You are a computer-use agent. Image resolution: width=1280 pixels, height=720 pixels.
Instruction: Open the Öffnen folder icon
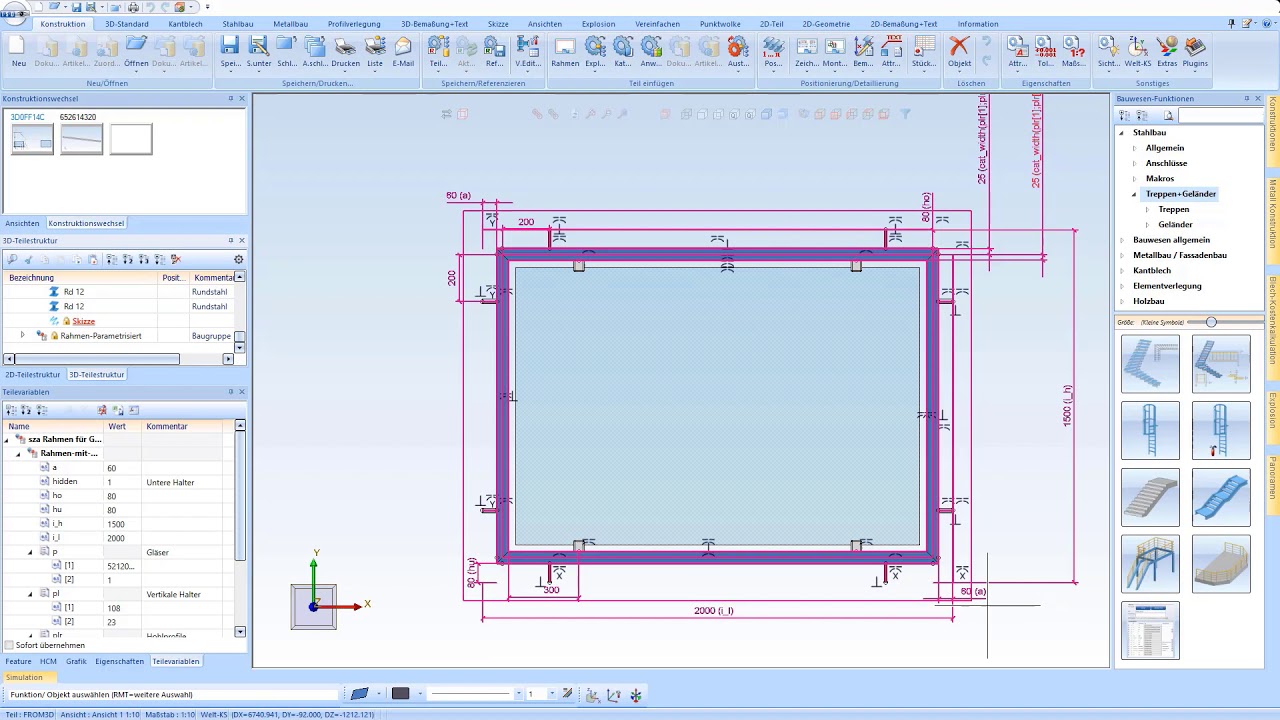(x=136, y=46)
